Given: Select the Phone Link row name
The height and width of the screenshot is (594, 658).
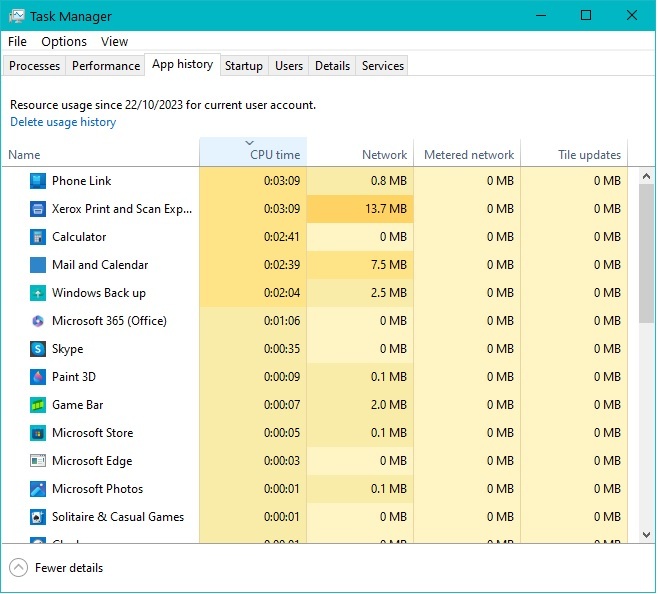Looking at the screenshot, I should [x=81, y=181].
